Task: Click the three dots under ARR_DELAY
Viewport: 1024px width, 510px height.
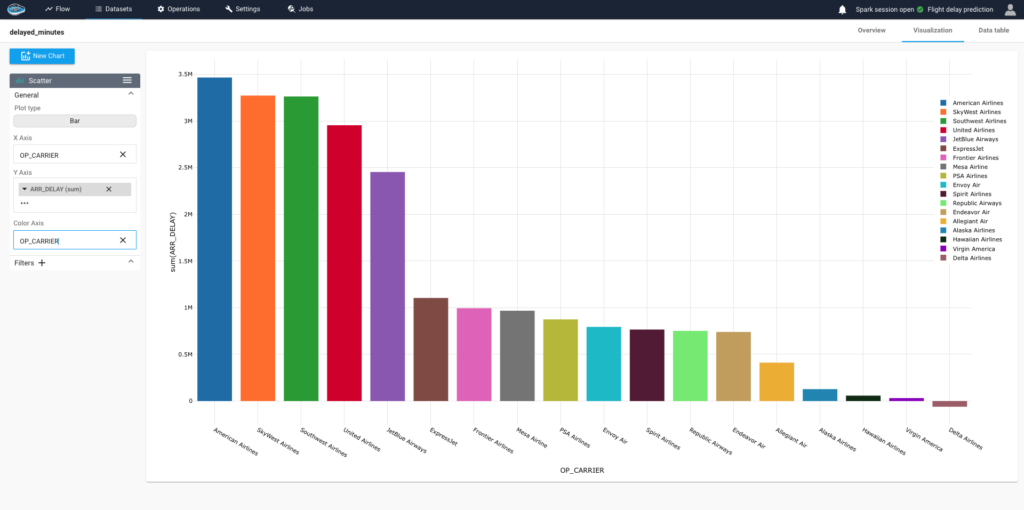Action: click(x=24, y=203)
